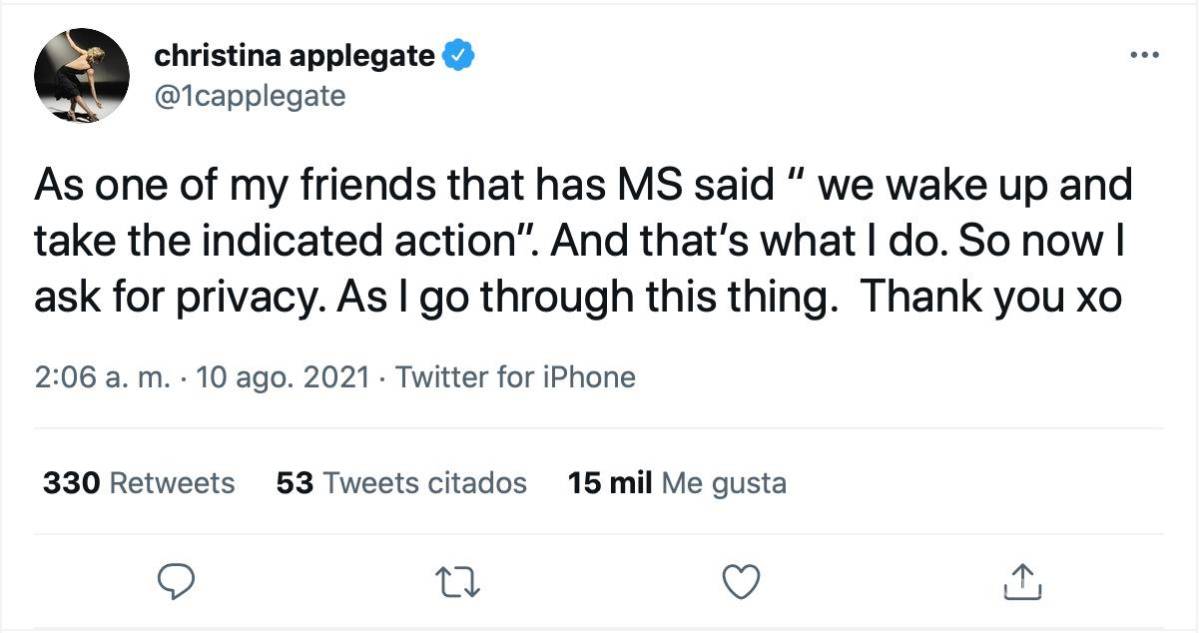Click the 15 mil Me gusta count
The height and width of the screenshot is (633, 1200).
click(x=677, y=482)
